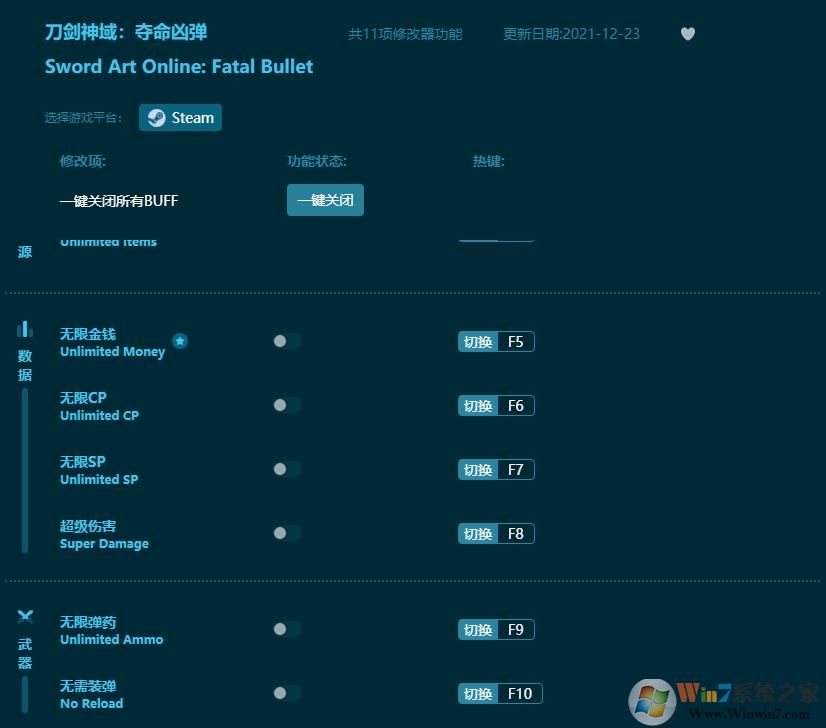Click the Super Damage label

(104, 544)
